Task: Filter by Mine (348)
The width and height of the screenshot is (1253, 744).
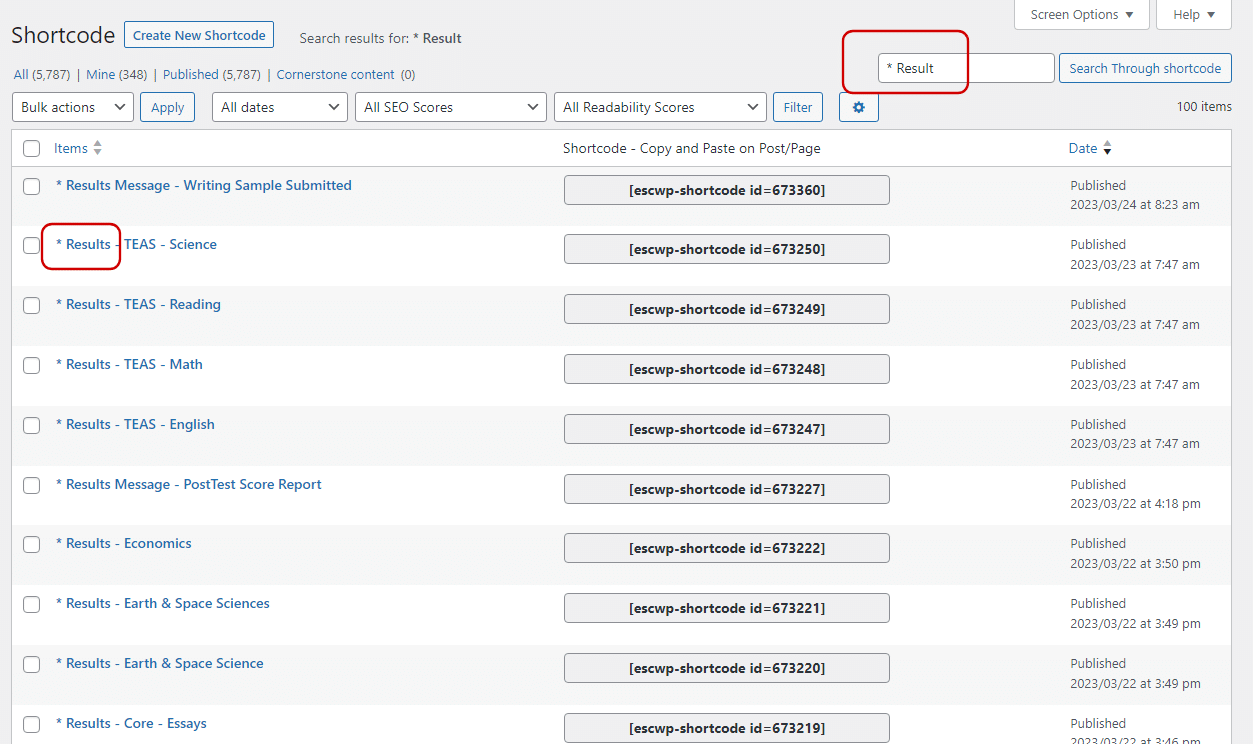Action: tap(117, 74)
